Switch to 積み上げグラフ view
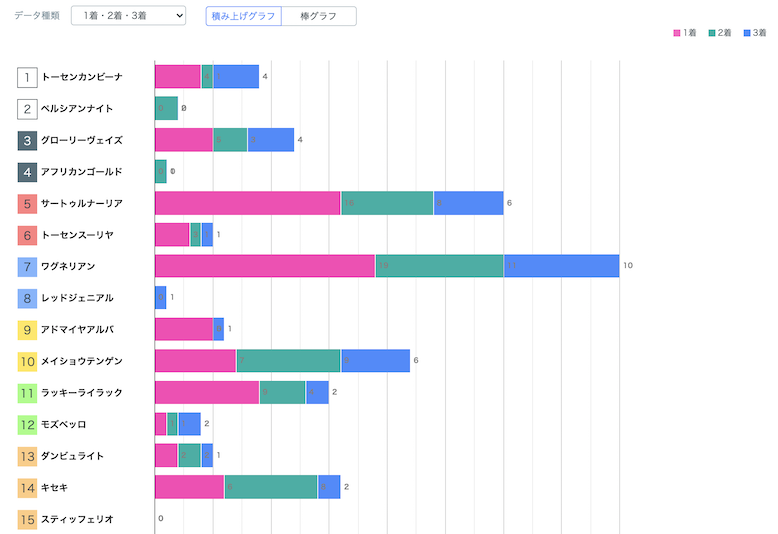The width and height of the screenshot is (778, 534). tap(243, 16)
